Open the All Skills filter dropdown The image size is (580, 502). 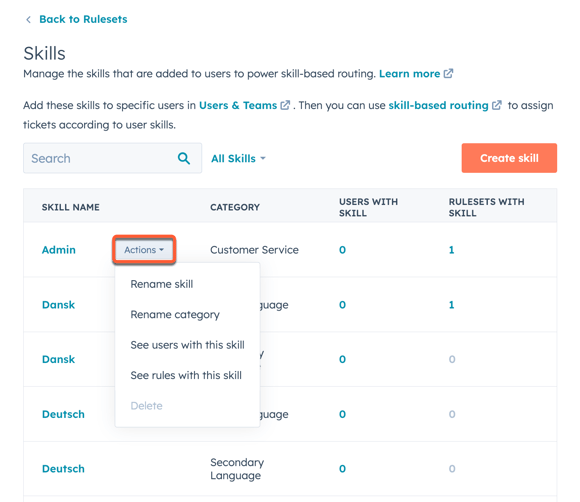pyautogui.click(x=238, y=159)
